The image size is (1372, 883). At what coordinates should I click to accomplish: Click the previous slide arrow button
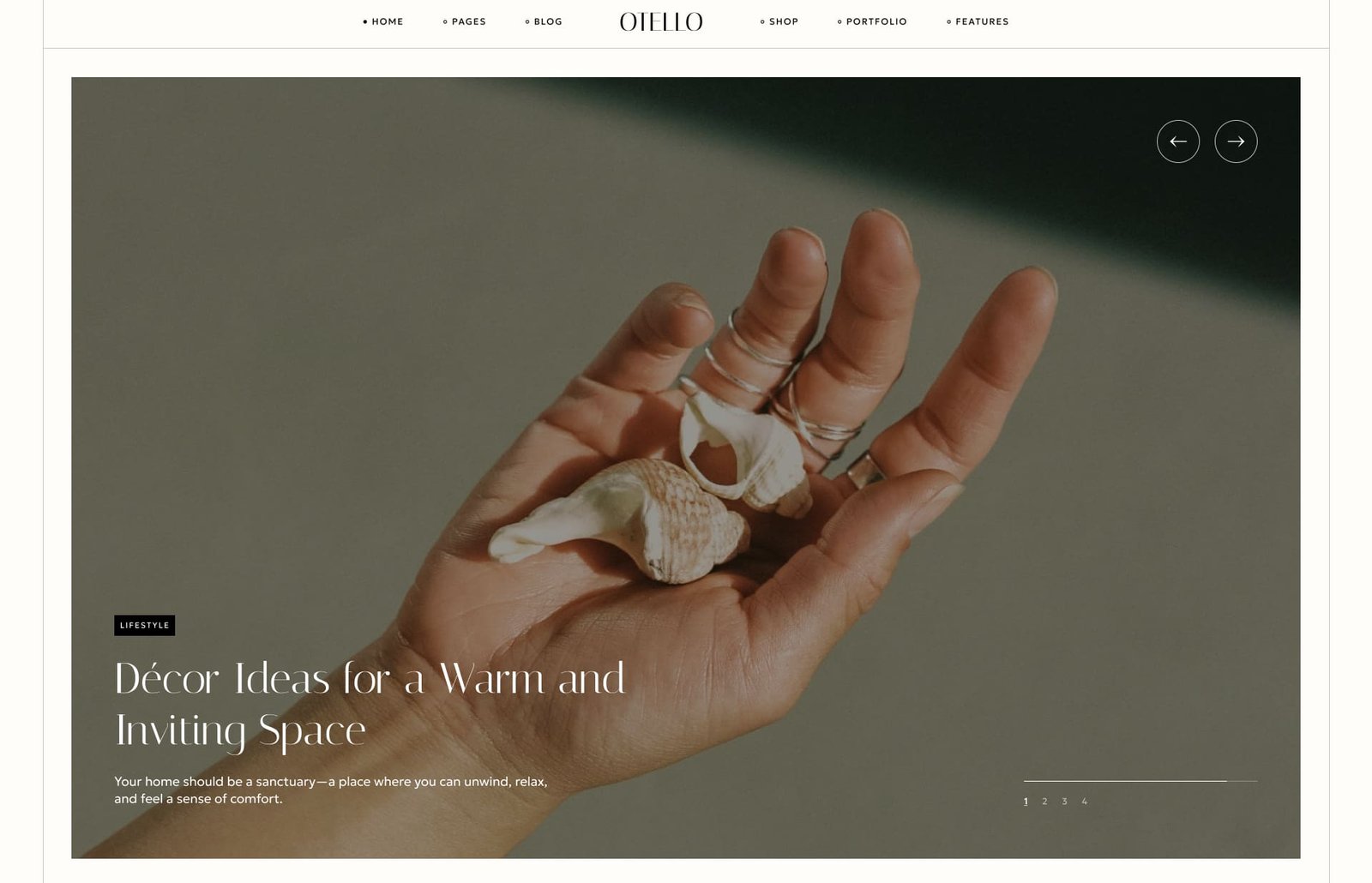(1178, 141)
